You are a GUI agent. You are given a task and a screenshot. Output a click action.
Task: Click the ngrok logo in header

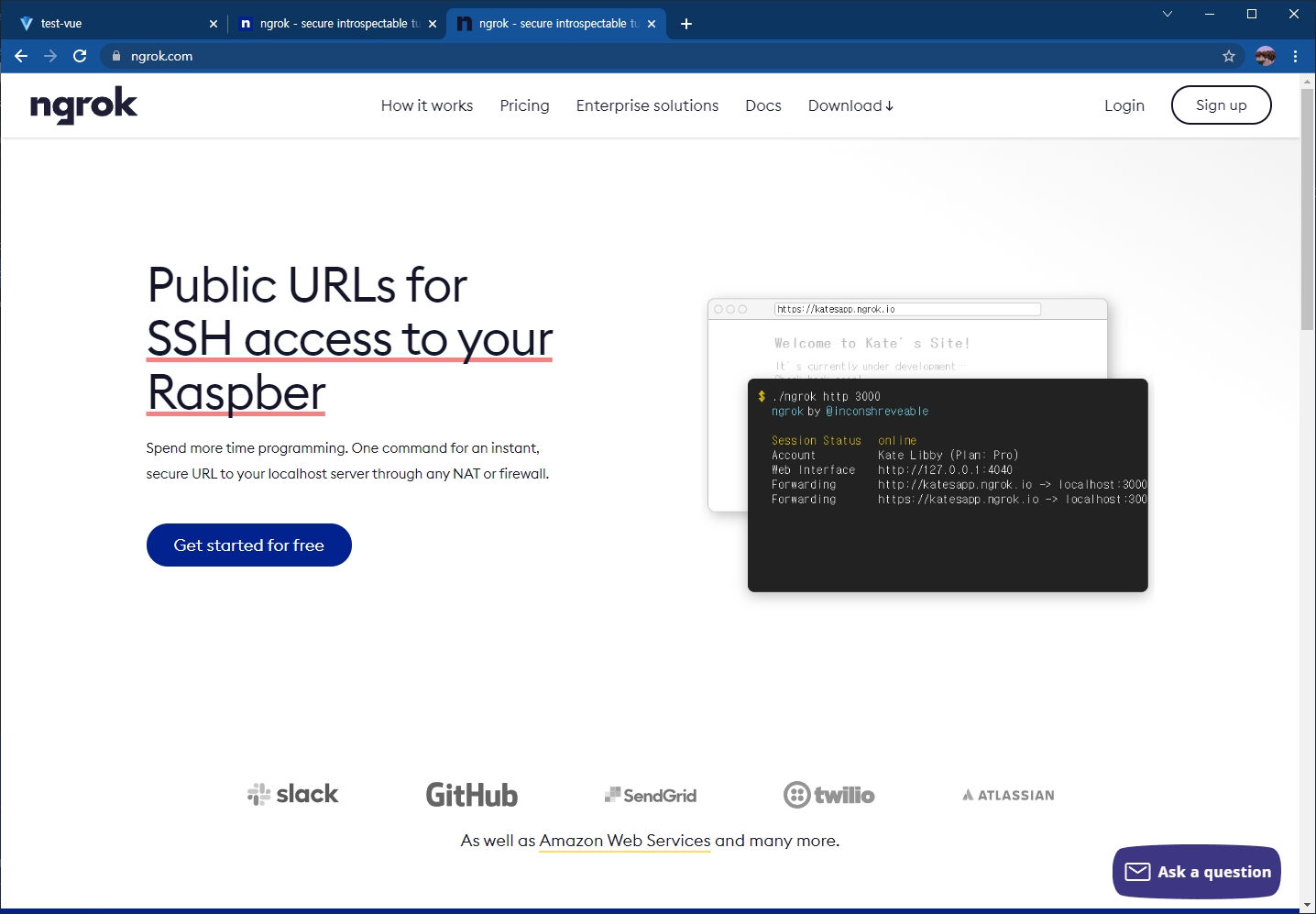(83, 105)
